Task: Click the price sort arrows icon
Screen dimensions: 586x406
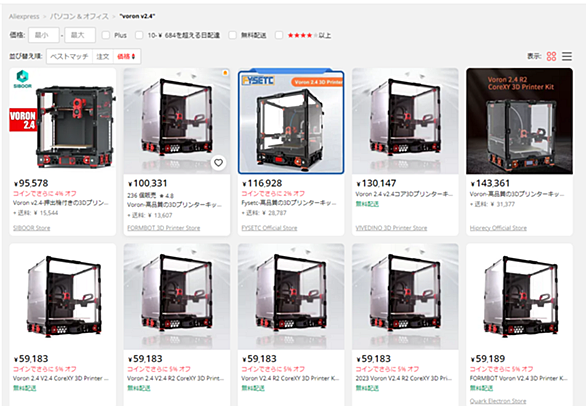Action: click(133, 56)
